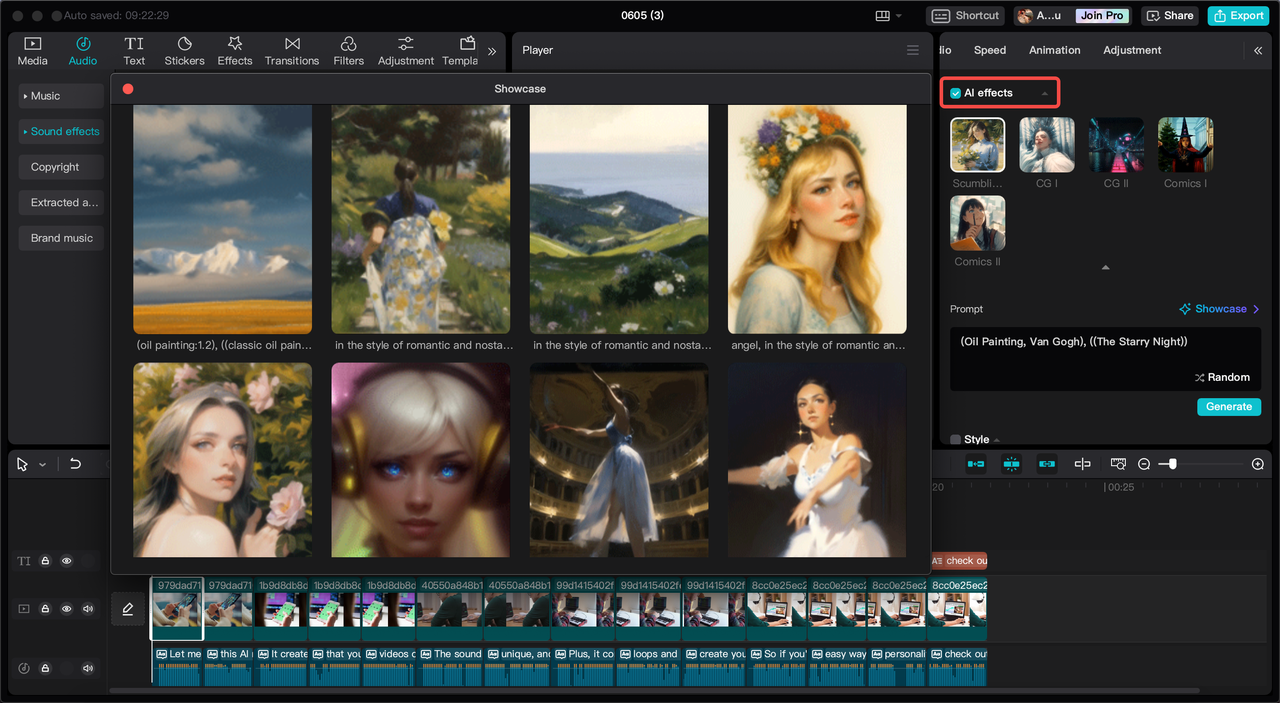Open the Filters panel
Image resolution: width=1280 pixels, height=703 pixels.
348,51
